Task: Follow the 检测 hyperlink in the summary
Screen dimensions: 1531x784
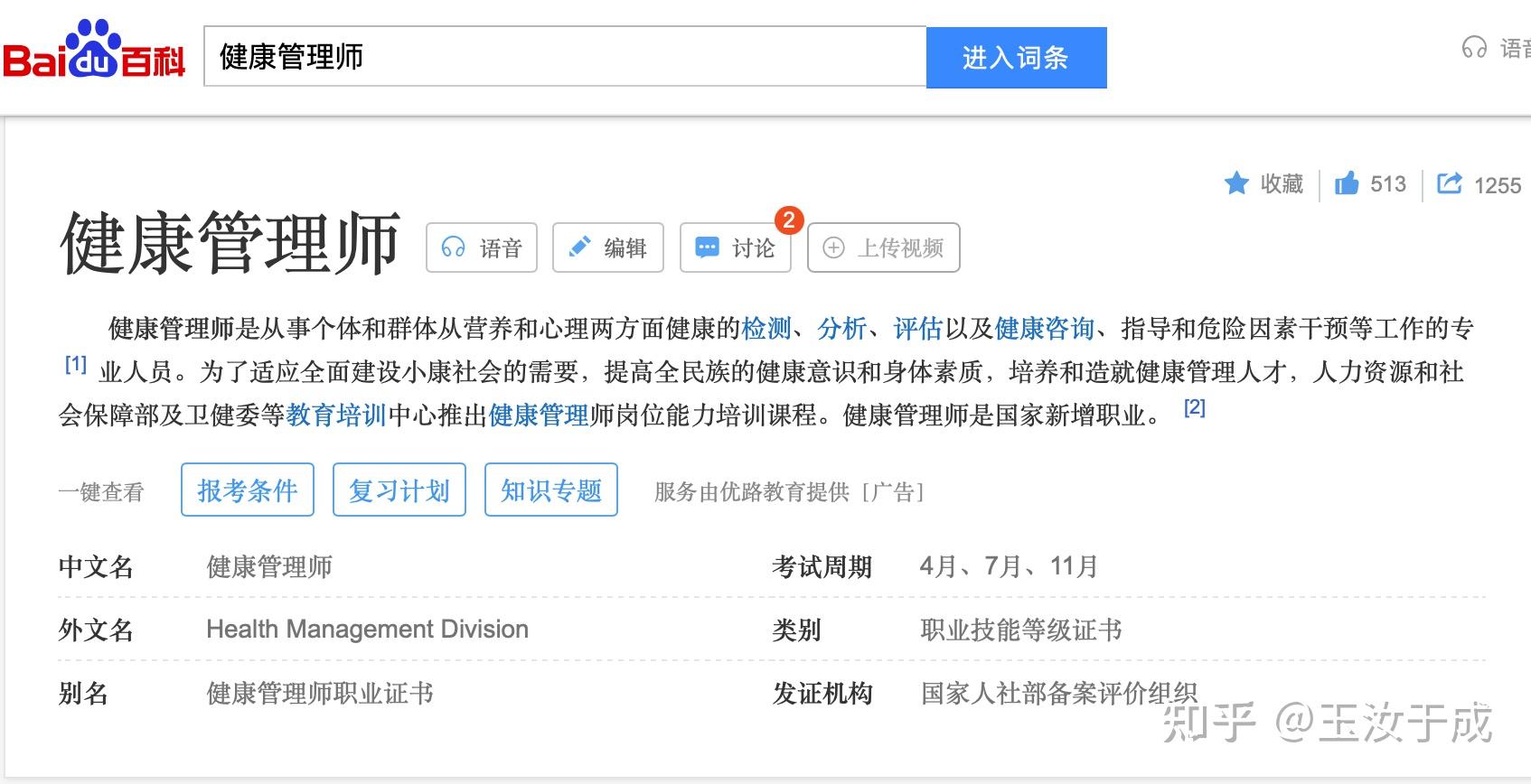Action: (x=766, y=328)
